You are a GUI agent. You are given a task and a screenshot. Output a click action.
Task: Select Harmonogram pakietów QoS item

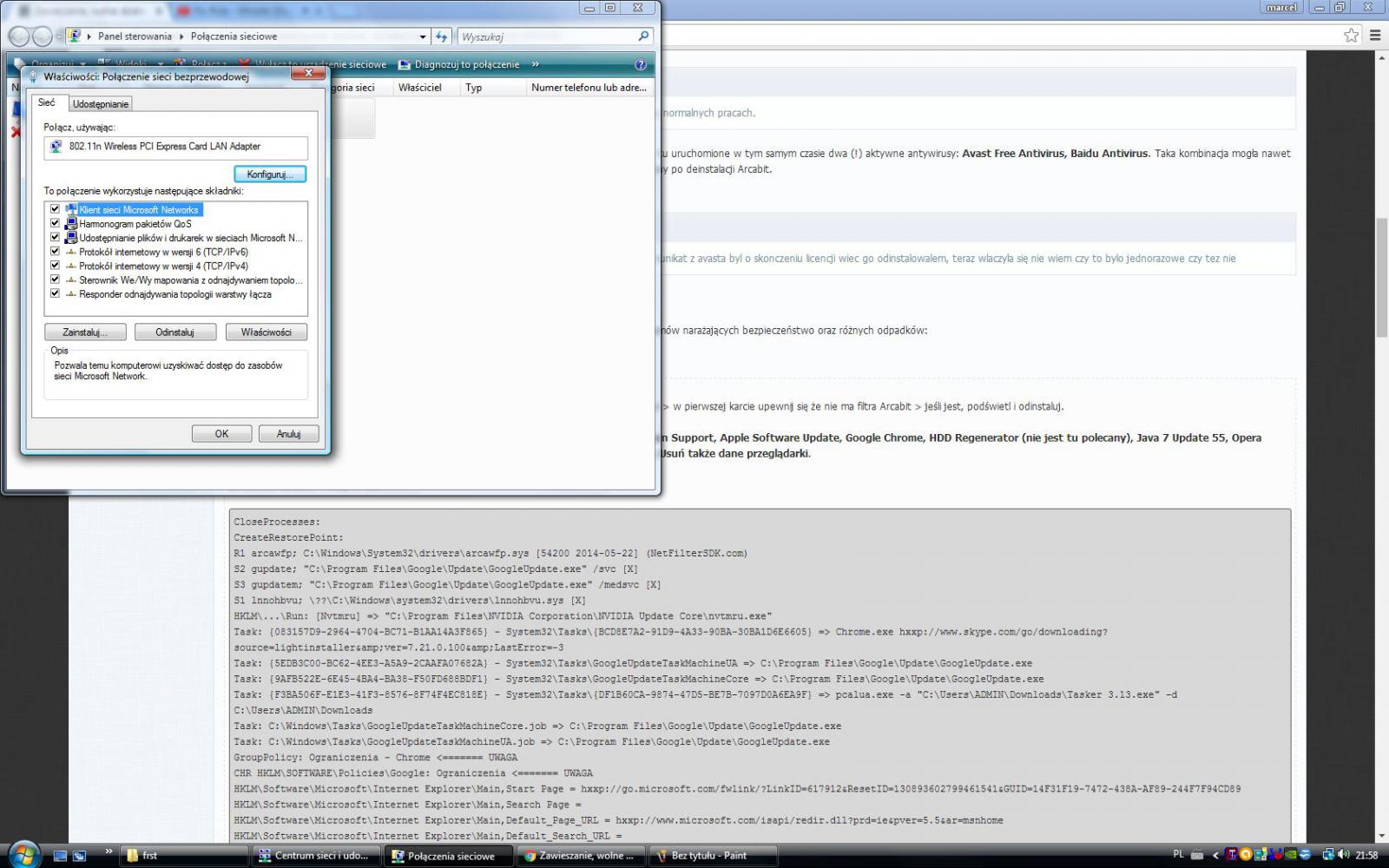(135, 223)
